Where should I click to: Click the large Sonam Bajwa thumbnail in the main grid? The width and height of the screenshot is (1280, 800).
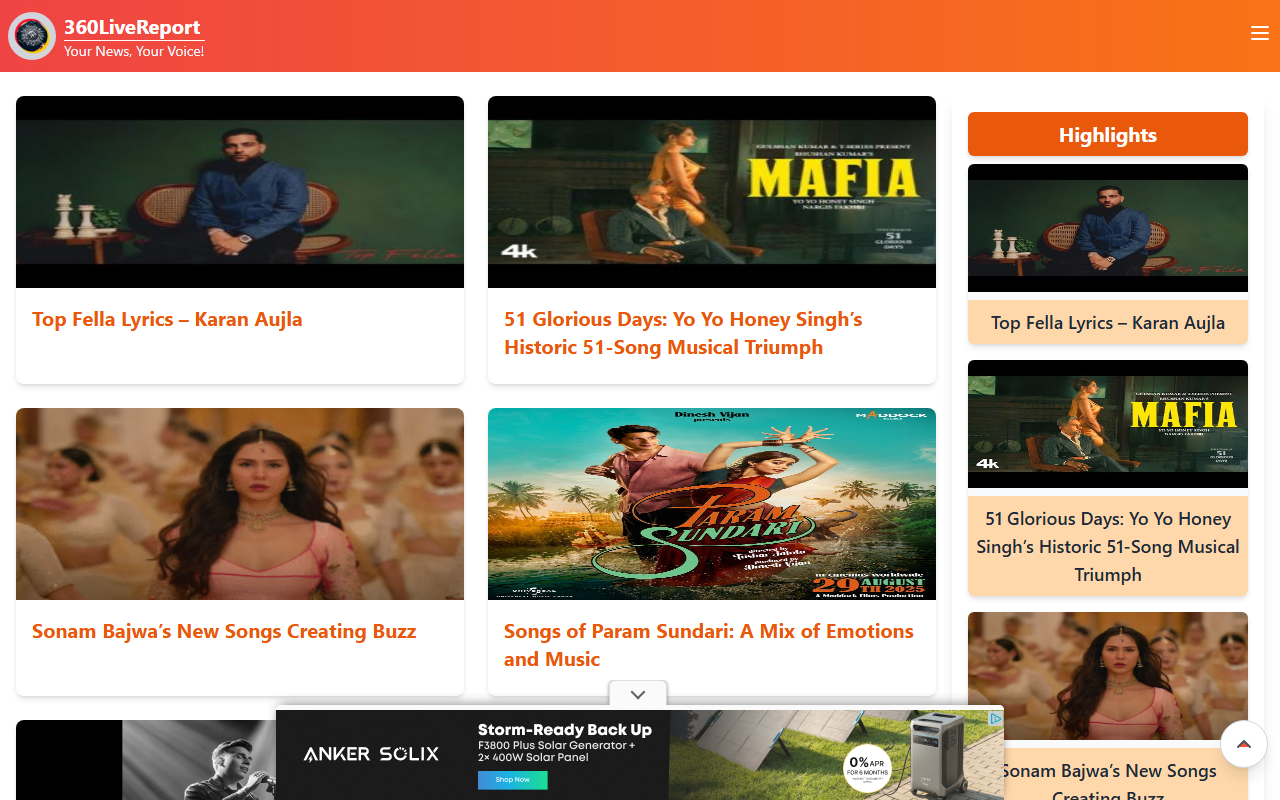click(240, 504)
